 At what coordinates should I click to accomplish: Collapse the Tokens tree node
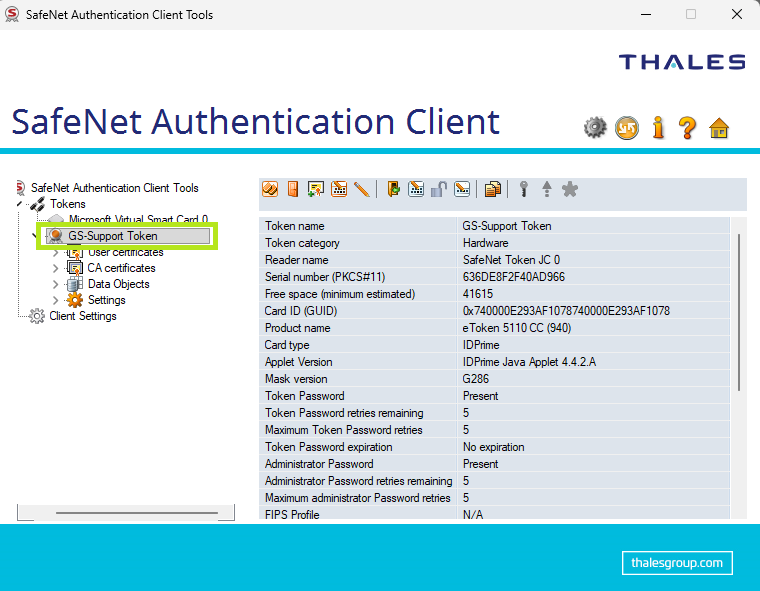pyautogui.click(x=19, y=204)
